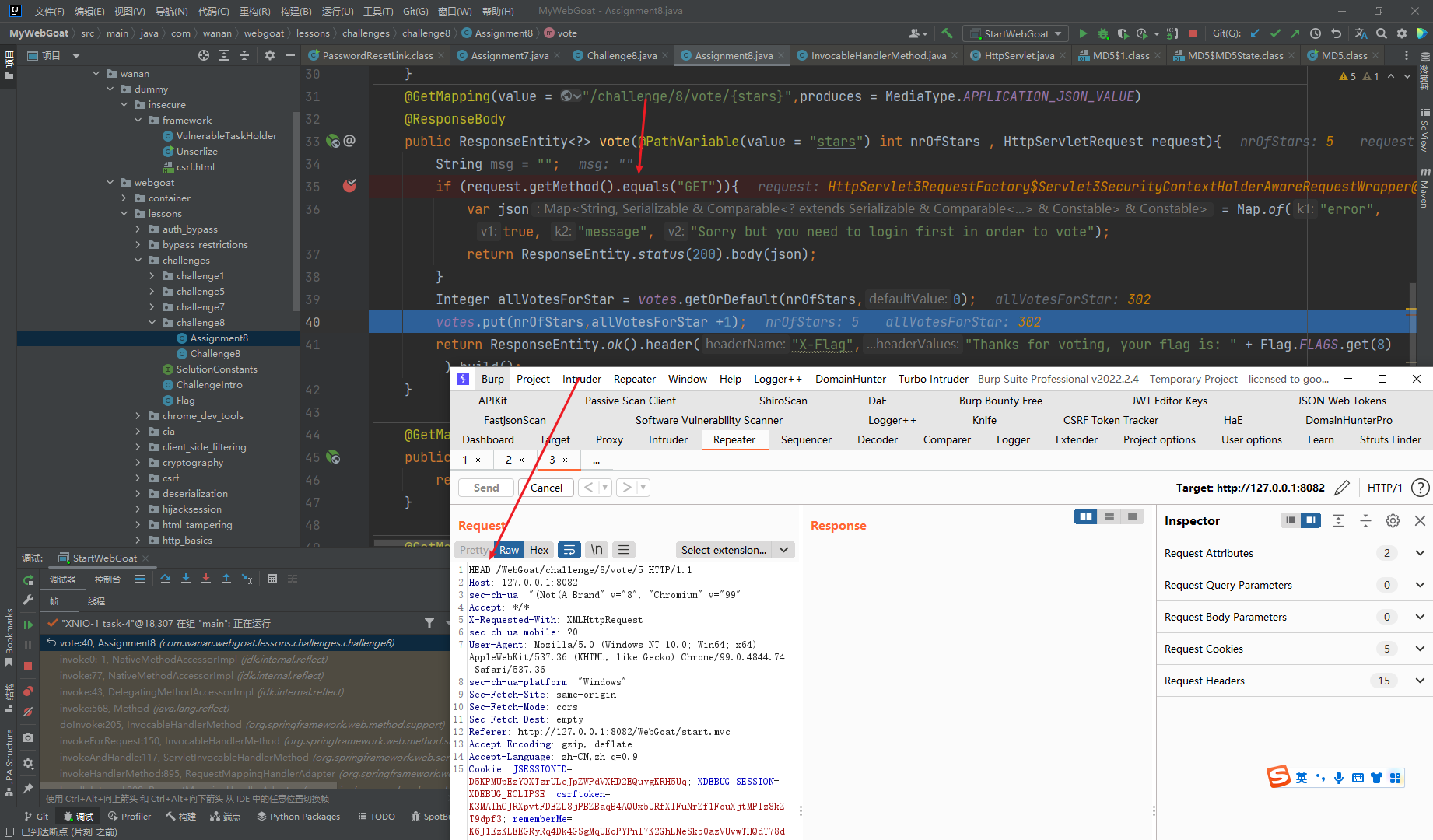Open the Intruder tab in Burp
Viewport: 1433px width, 840px height.
tap(668, 439)
